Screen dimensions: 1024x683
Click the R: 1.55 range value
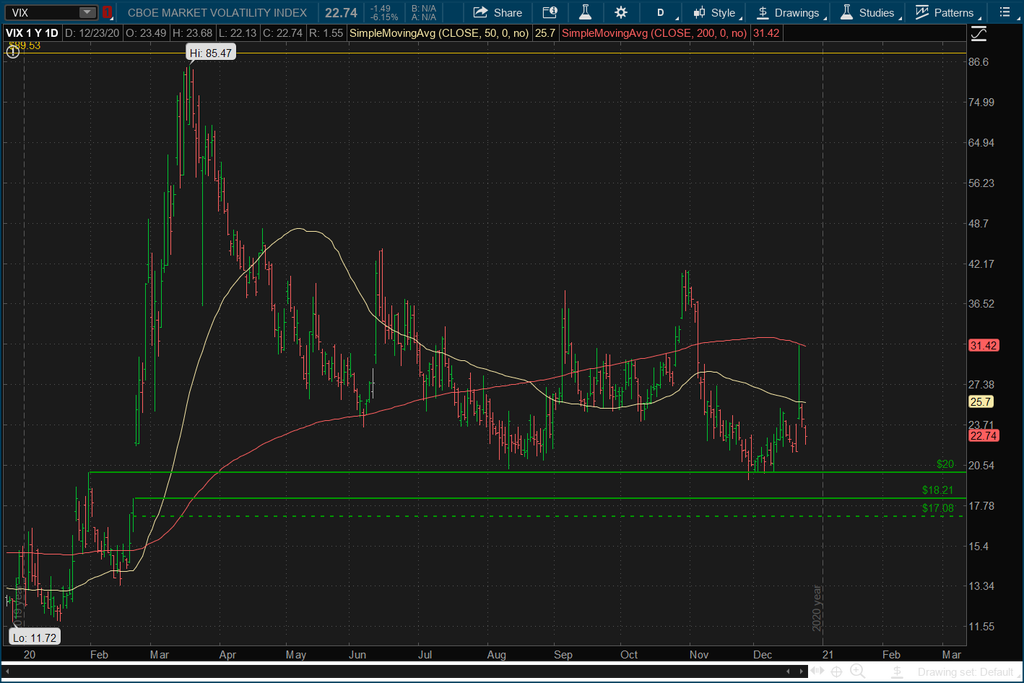pos(325,33)
